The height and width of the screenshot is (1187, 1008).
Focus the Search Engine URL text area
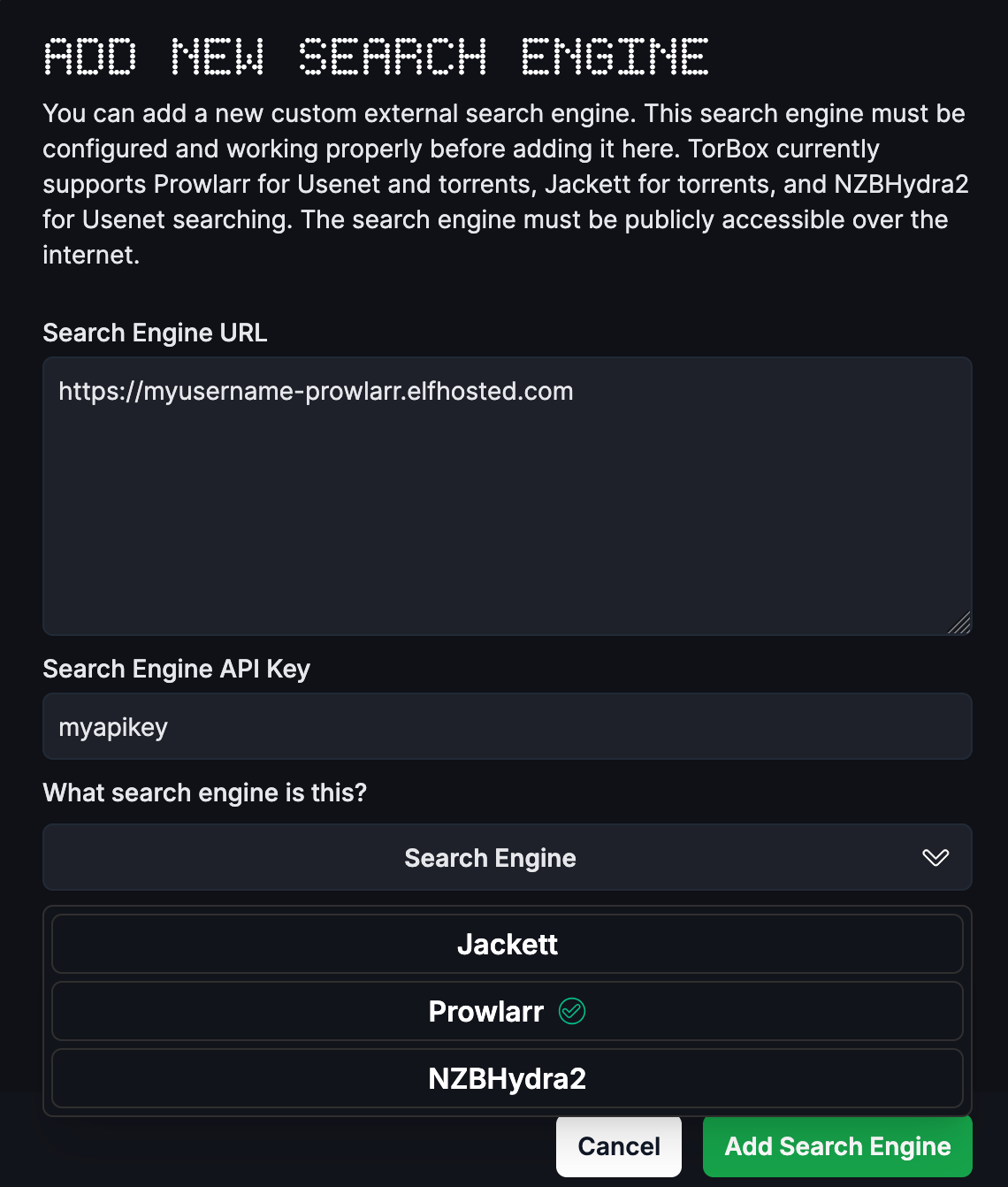tap(508, 496)
